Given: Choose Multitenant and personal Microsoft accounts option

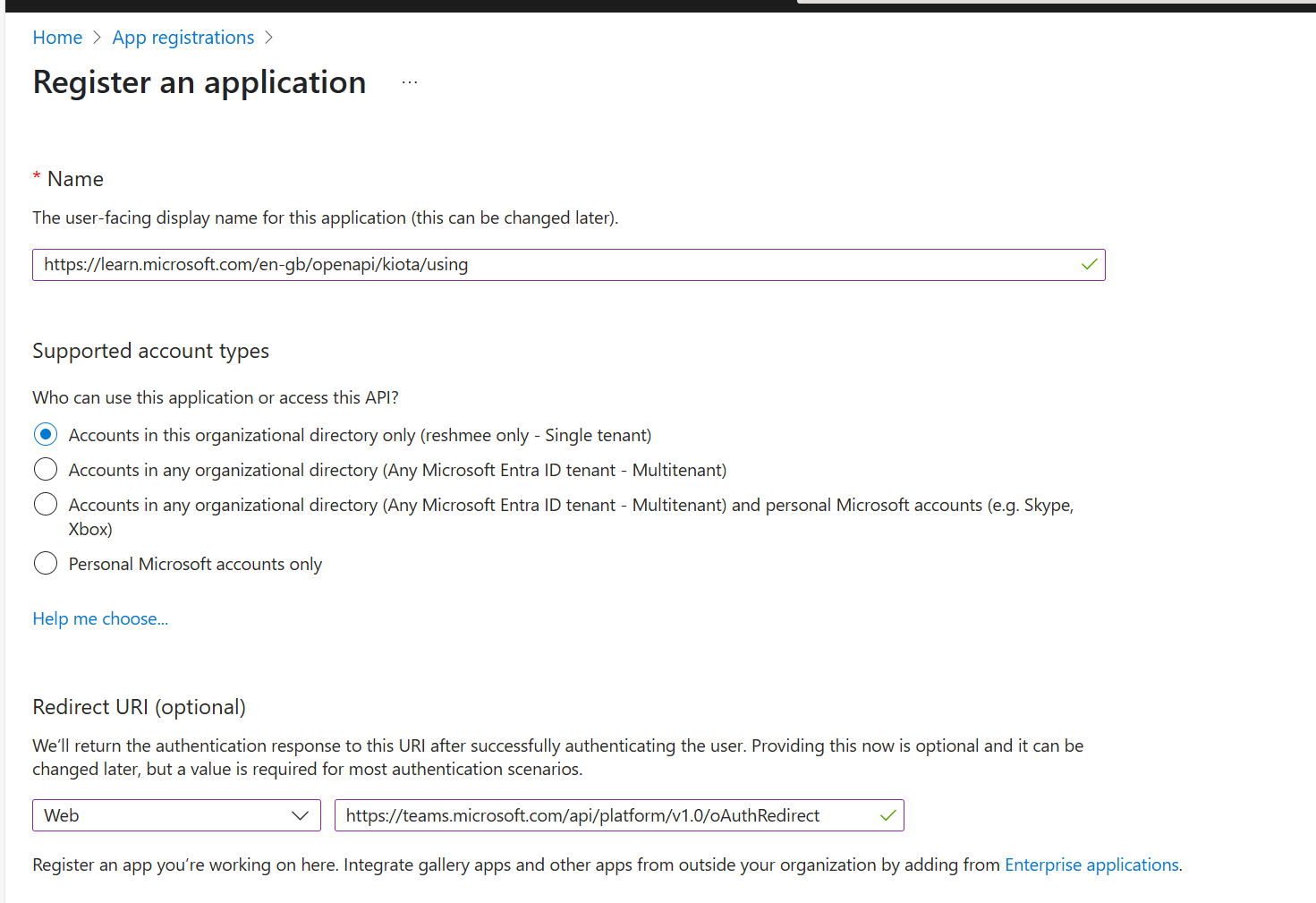Looking at the screenshot, I should [46, 504].
